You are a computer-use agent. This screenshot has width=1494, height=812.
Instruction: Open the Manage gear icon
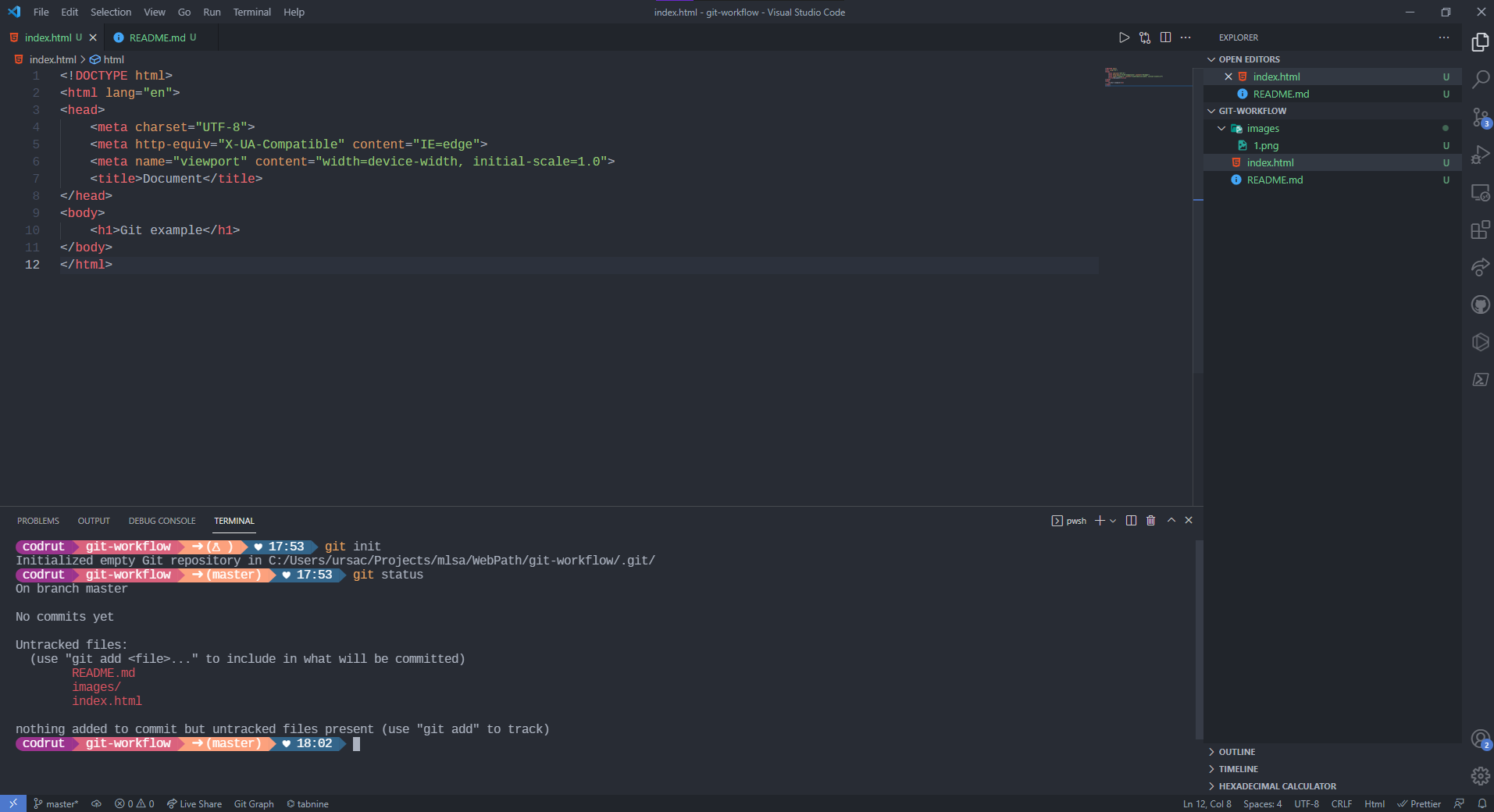tap(1480, 776)
